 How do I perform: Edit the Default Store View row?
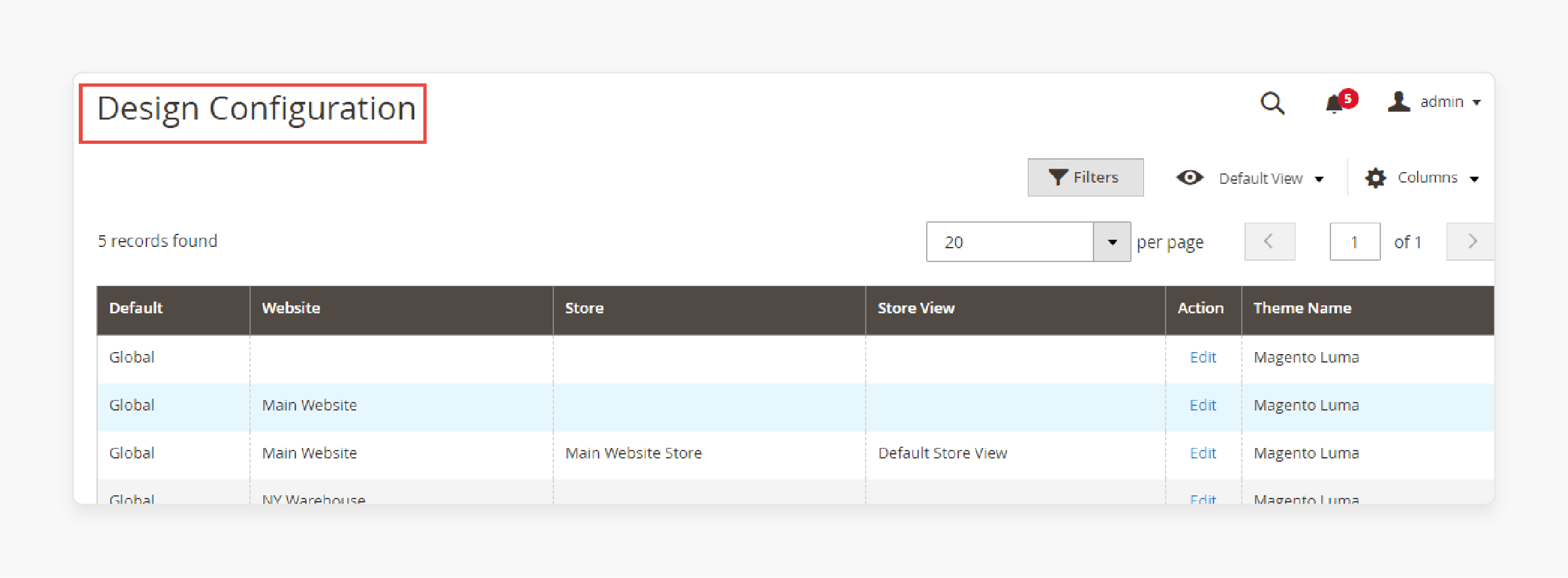1202,453
